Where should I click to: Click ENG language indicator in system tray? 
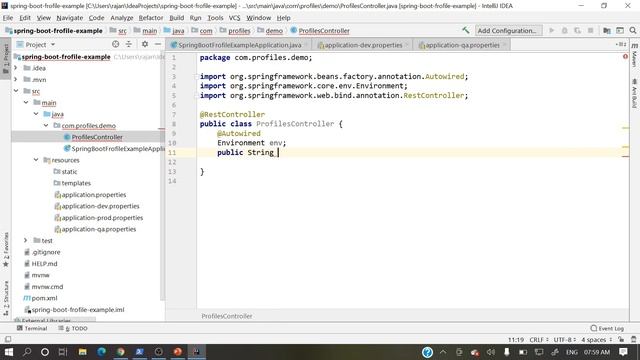click(x=571, y=352)
